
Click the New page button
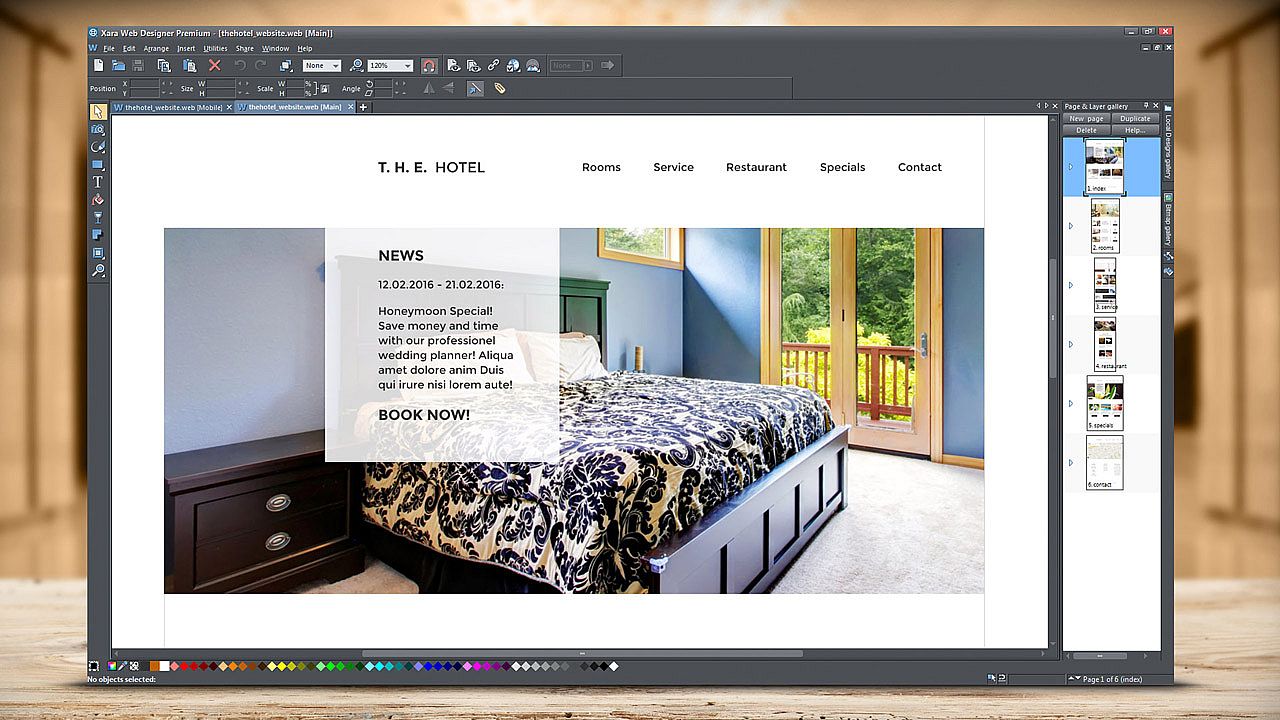pyautogui.click(x=1086, y=118)
